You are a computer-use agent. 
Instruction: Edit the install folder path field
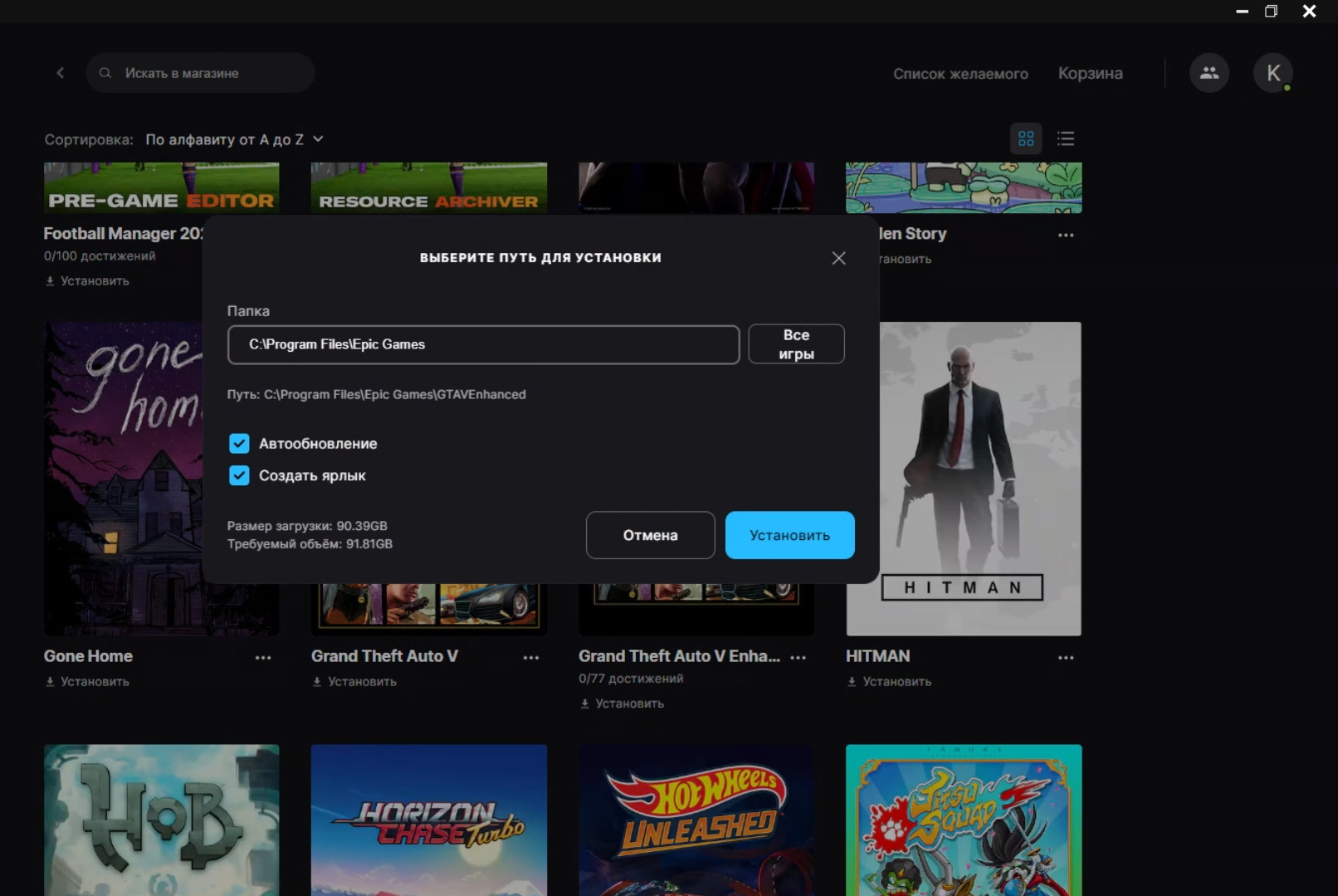tap(483, 344)
